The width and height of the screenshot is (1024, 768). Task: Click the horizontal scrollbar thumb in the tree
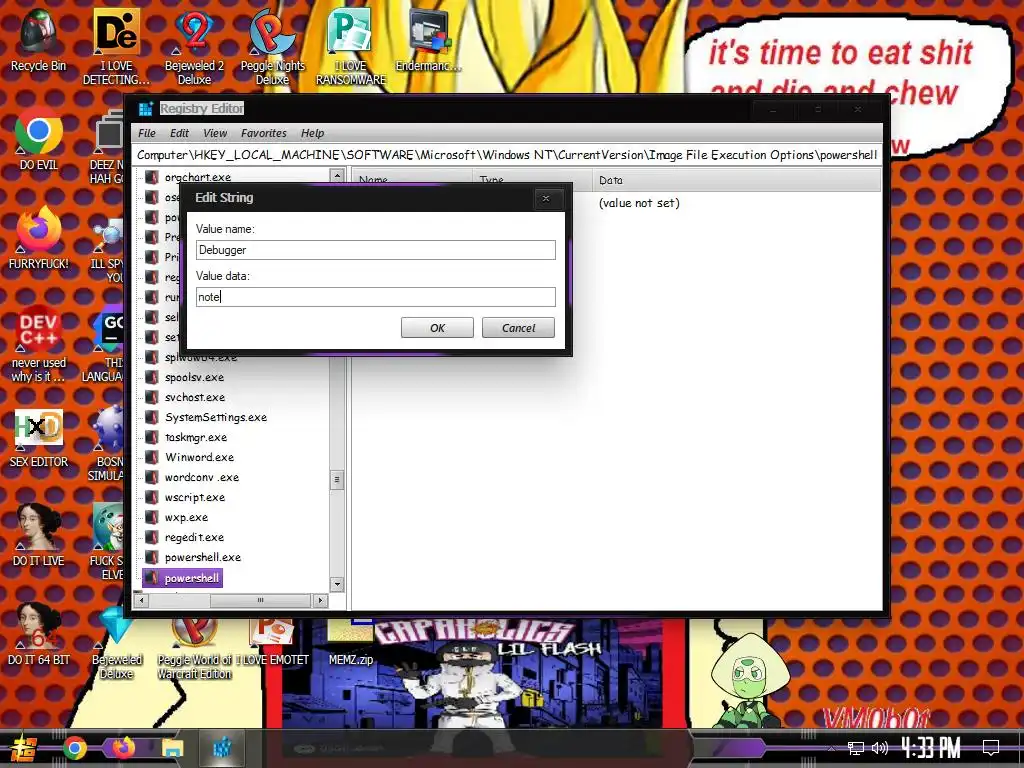tap(260, 600)
